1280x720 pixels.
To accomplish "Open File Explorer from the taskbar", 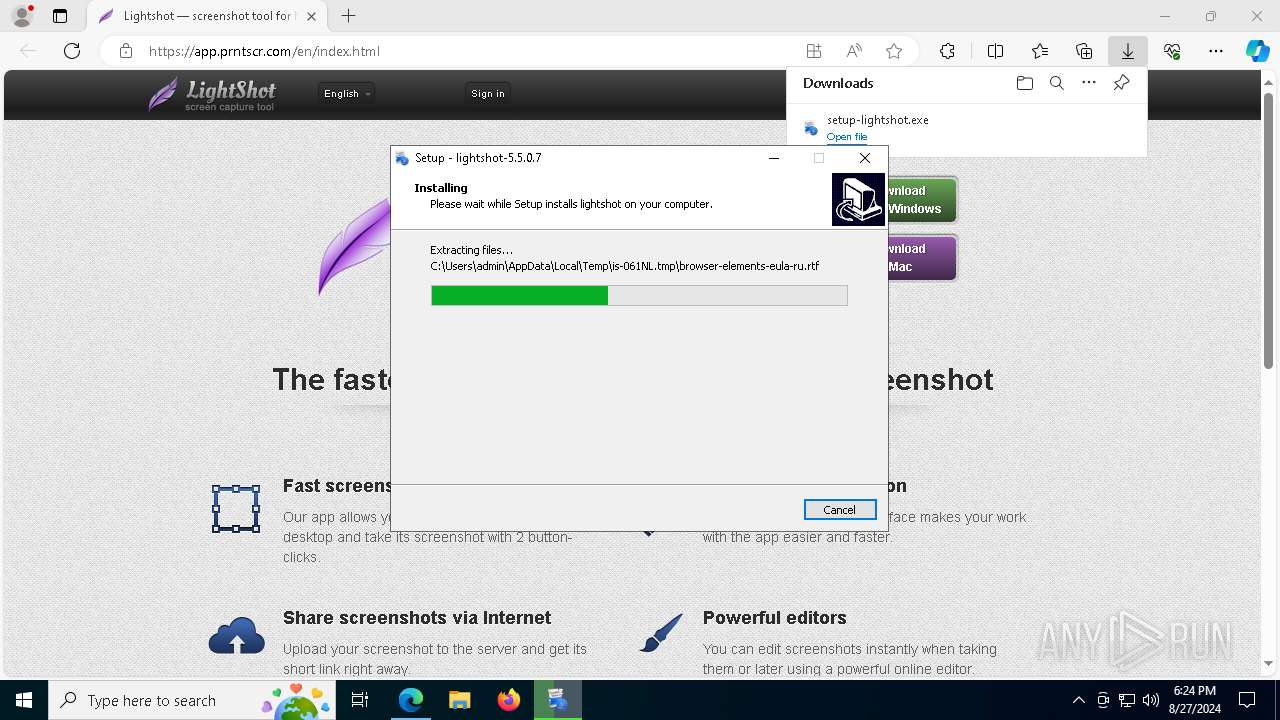I will coord(459,700).
